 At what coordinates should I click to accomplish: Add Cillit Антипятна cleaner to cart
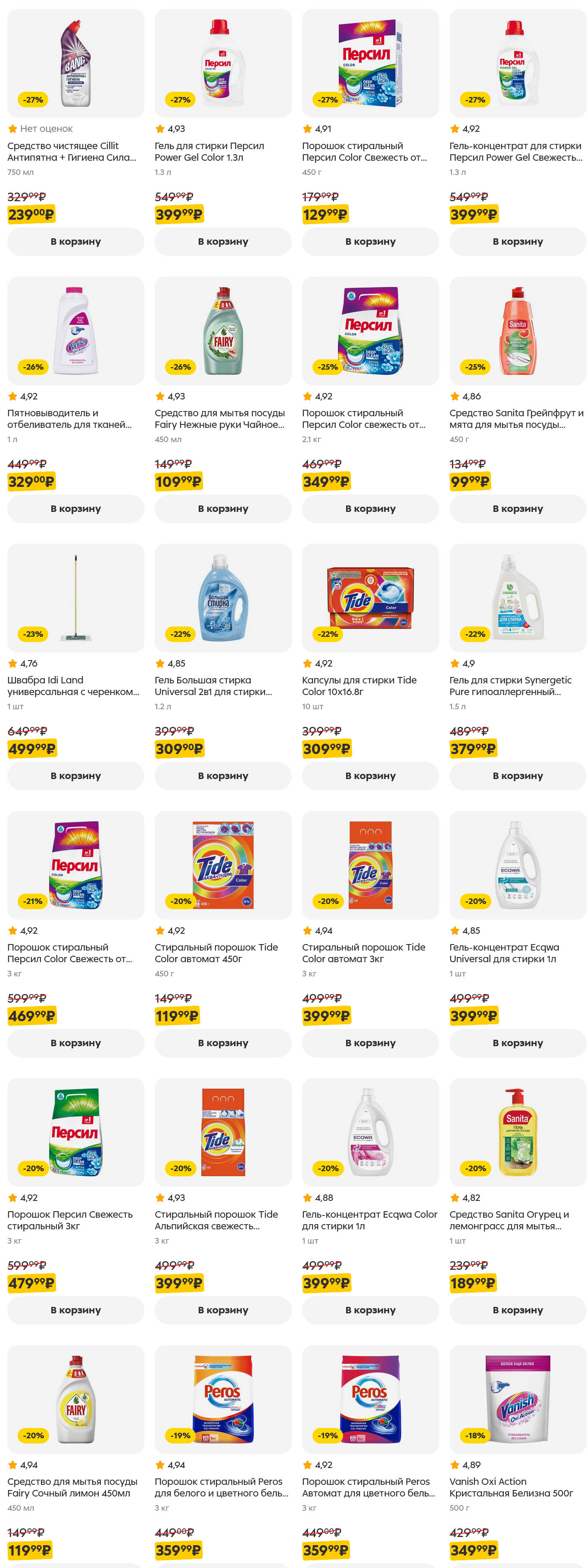(x=75, y=242)
